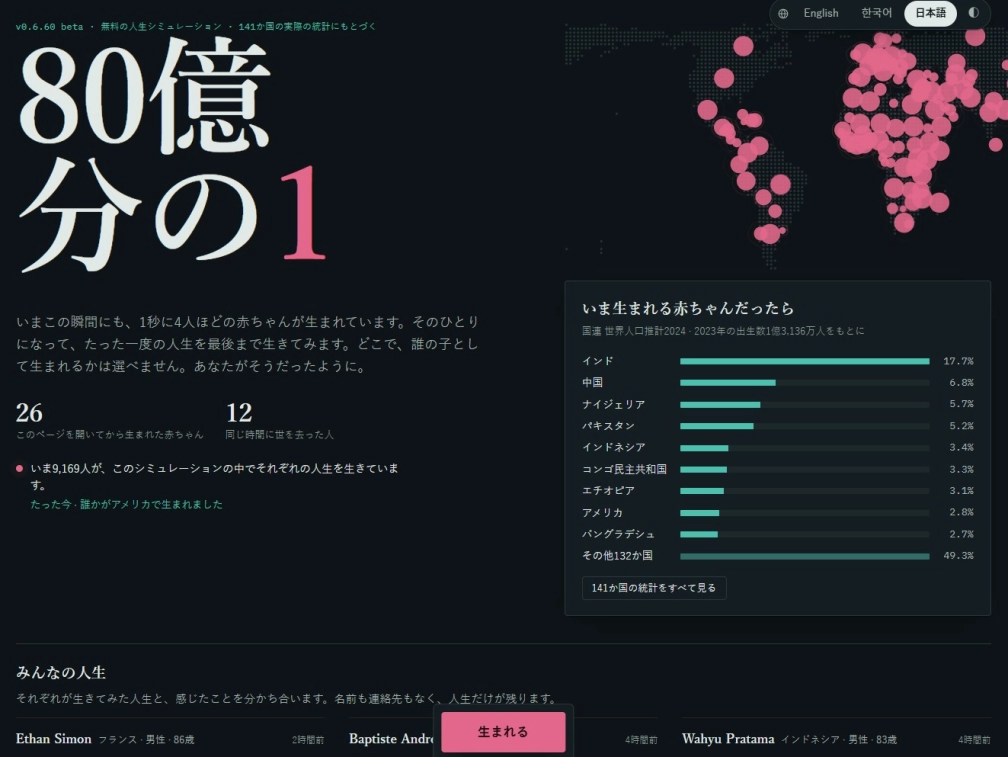
Task: Click the その他132か国 bar
Action: [805, 556]
